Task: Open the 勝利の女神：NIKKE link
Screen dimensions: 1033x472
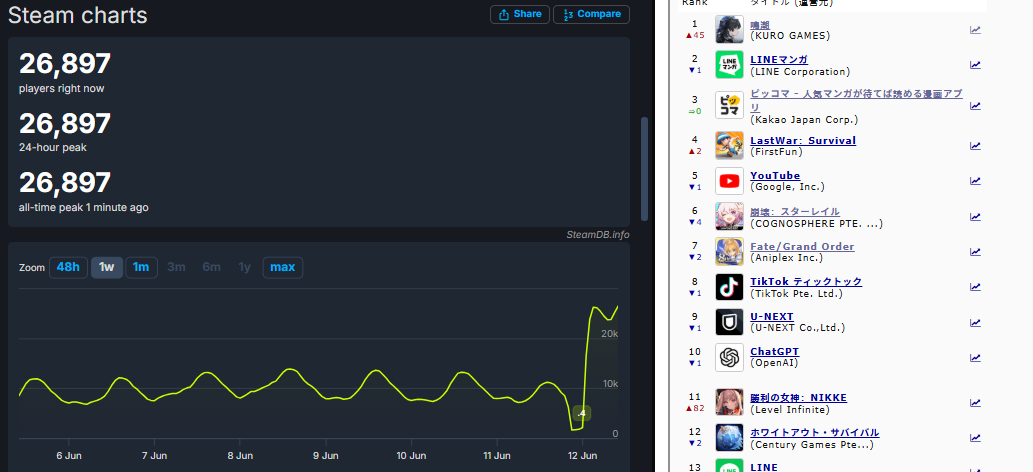Action: pyautogui.click(x=798, y=398)
